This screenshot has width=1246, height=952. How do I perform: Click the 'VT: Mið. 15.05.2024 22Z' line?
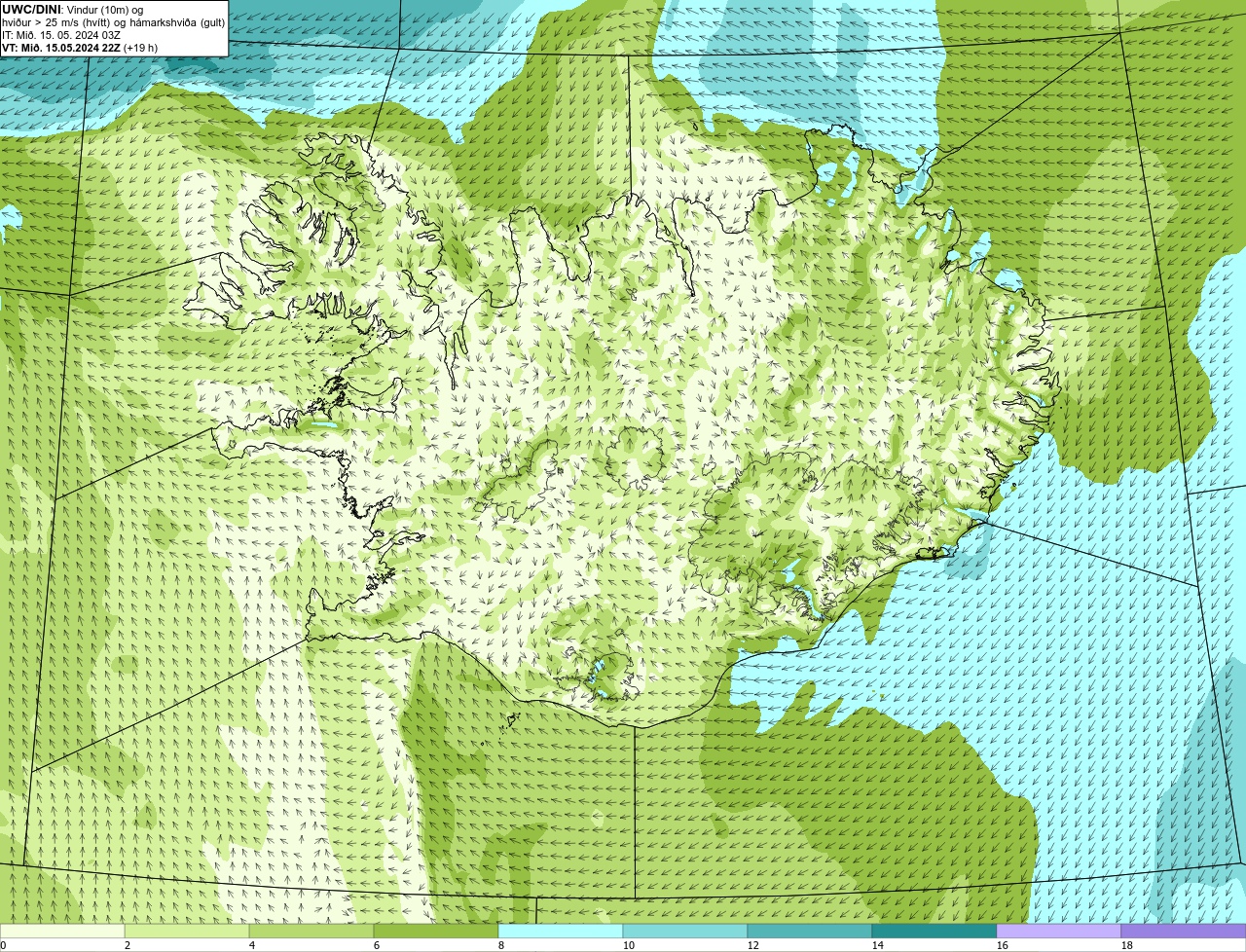[x=61, y=47]
